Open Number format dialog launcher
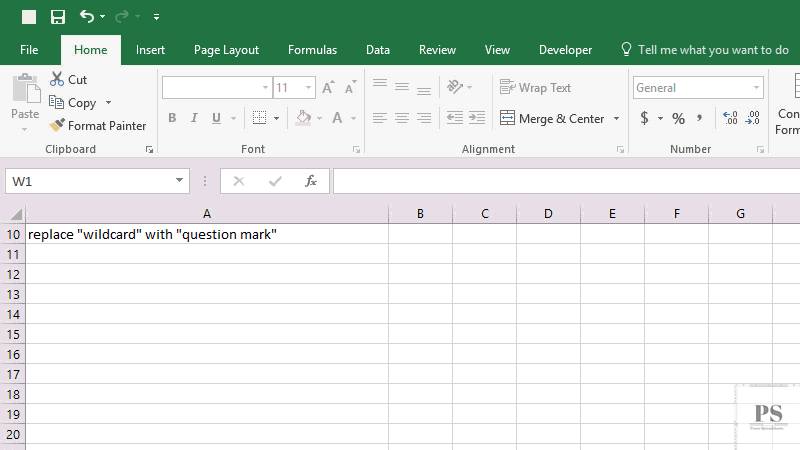The image size is (800, 450). point(760,149)
